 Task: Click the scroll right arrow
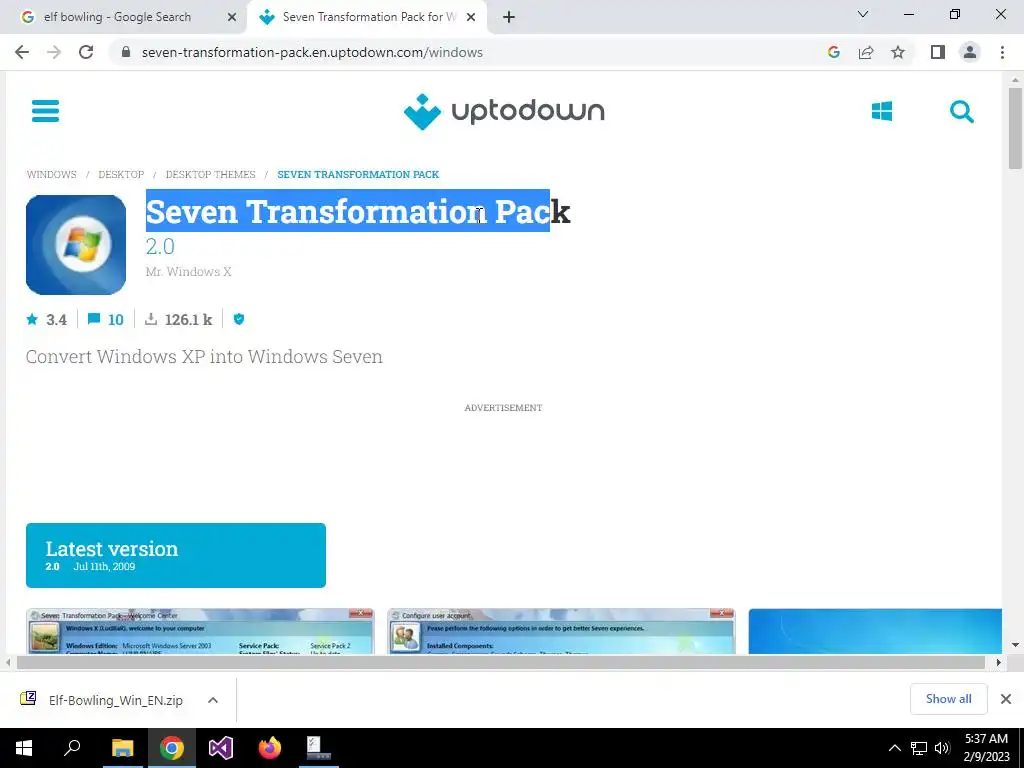point(998,663)
